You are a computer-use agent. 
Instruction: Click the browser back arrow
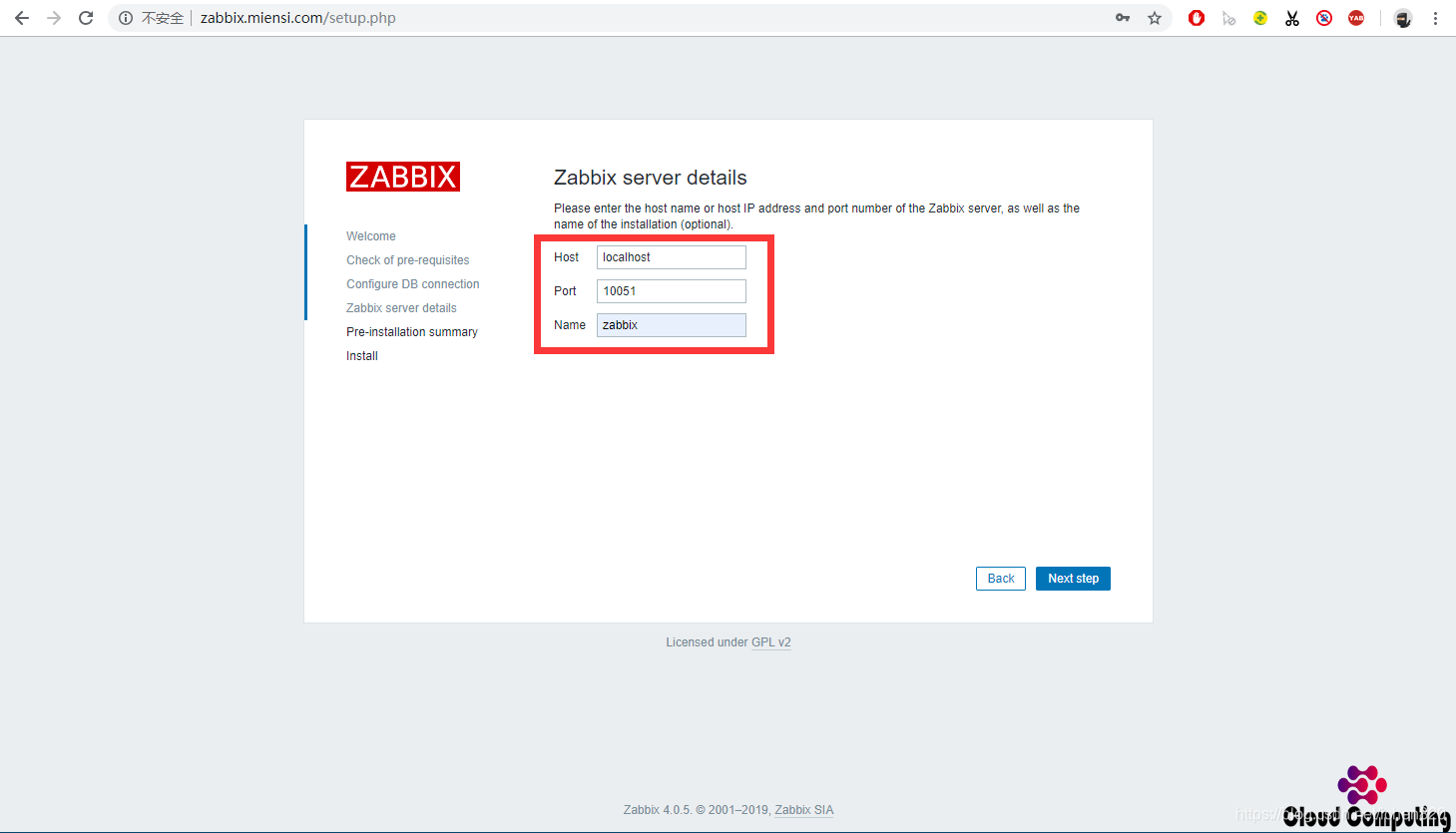22,18
